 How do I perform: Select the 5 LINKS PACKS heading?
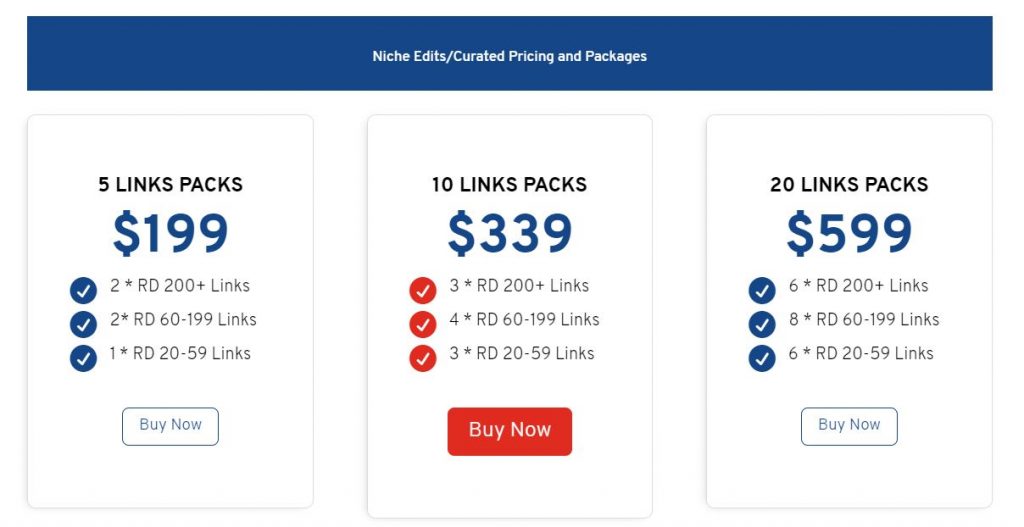point(170,184)
